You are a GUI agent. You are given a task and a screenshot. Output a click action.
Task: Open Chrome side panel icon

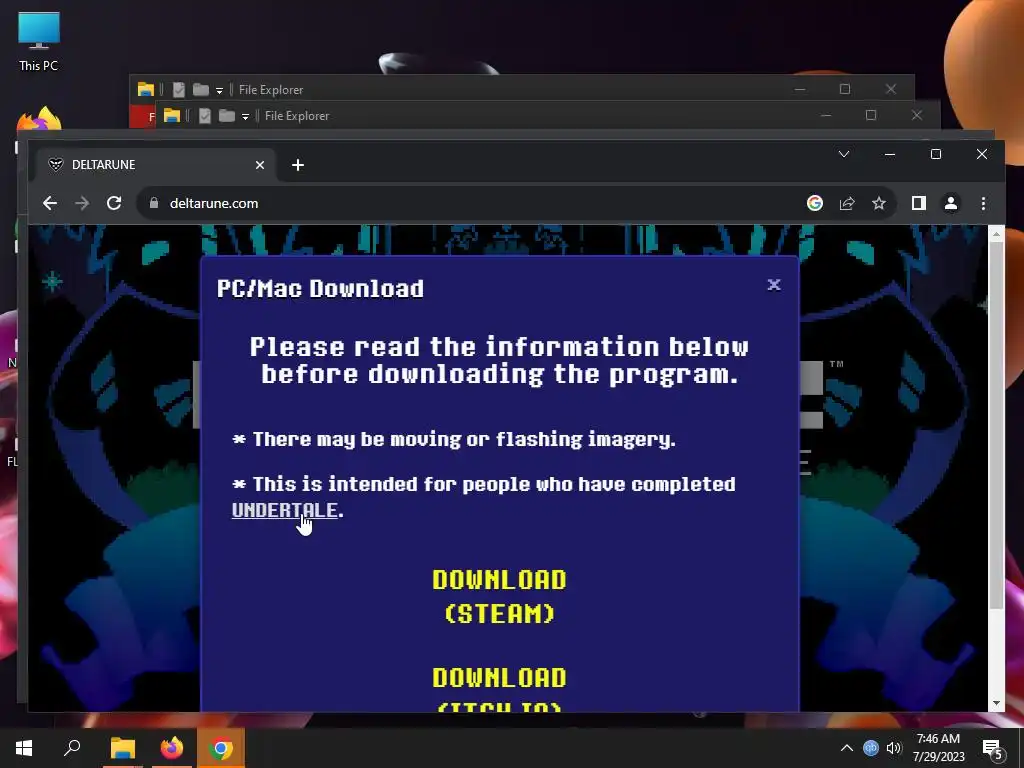click(x=919, y=203)
